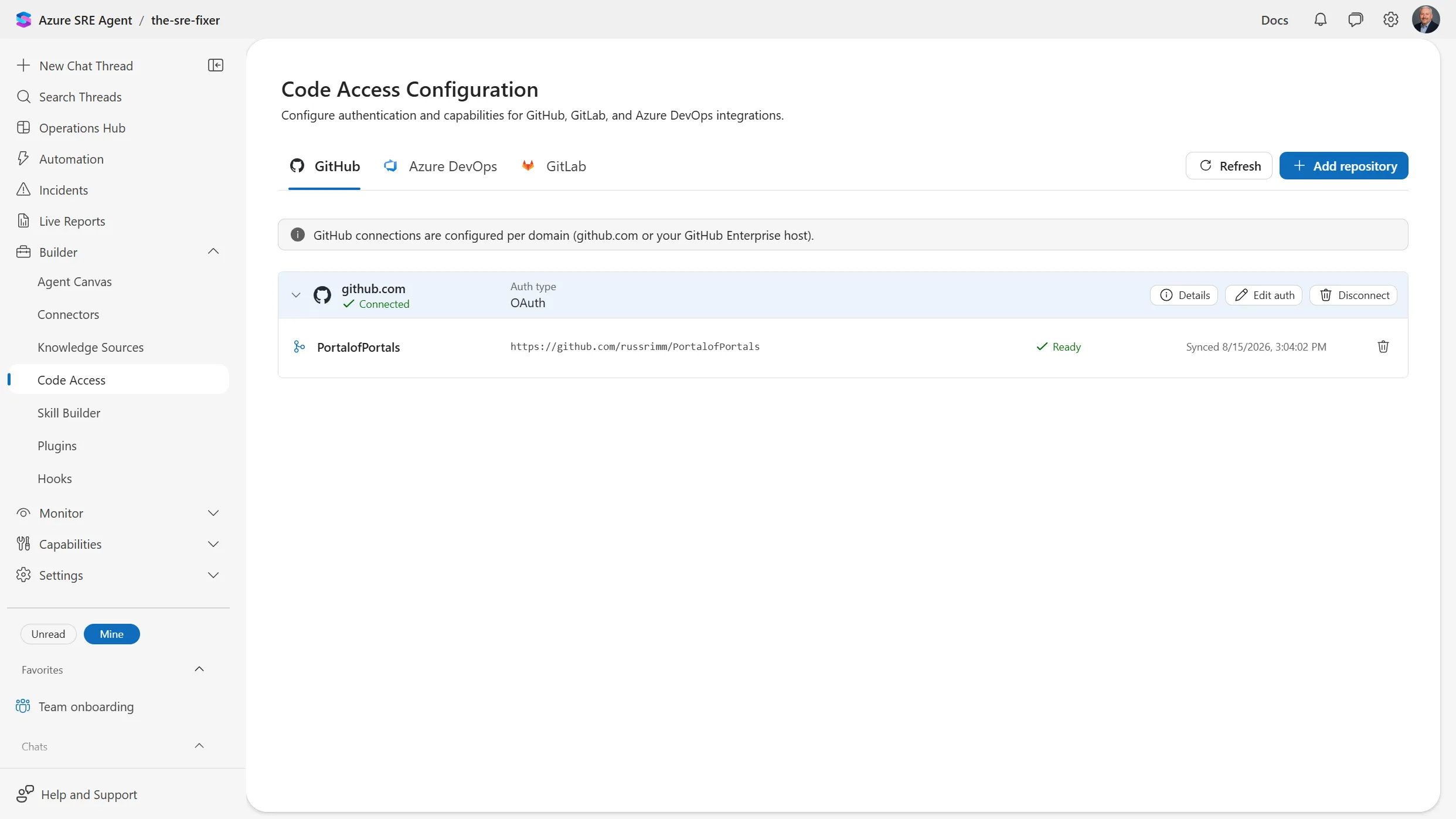Collapse the Builder section

click(213, 252)
